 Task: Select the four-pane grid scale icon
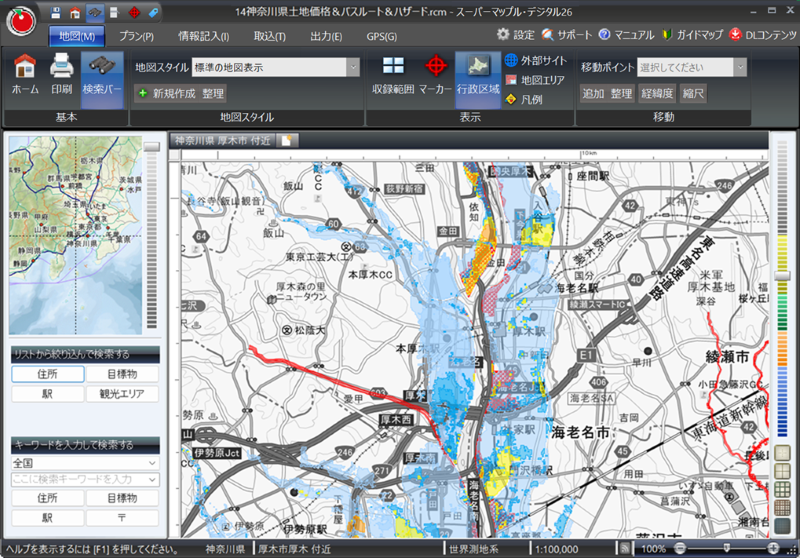(782, 471)
